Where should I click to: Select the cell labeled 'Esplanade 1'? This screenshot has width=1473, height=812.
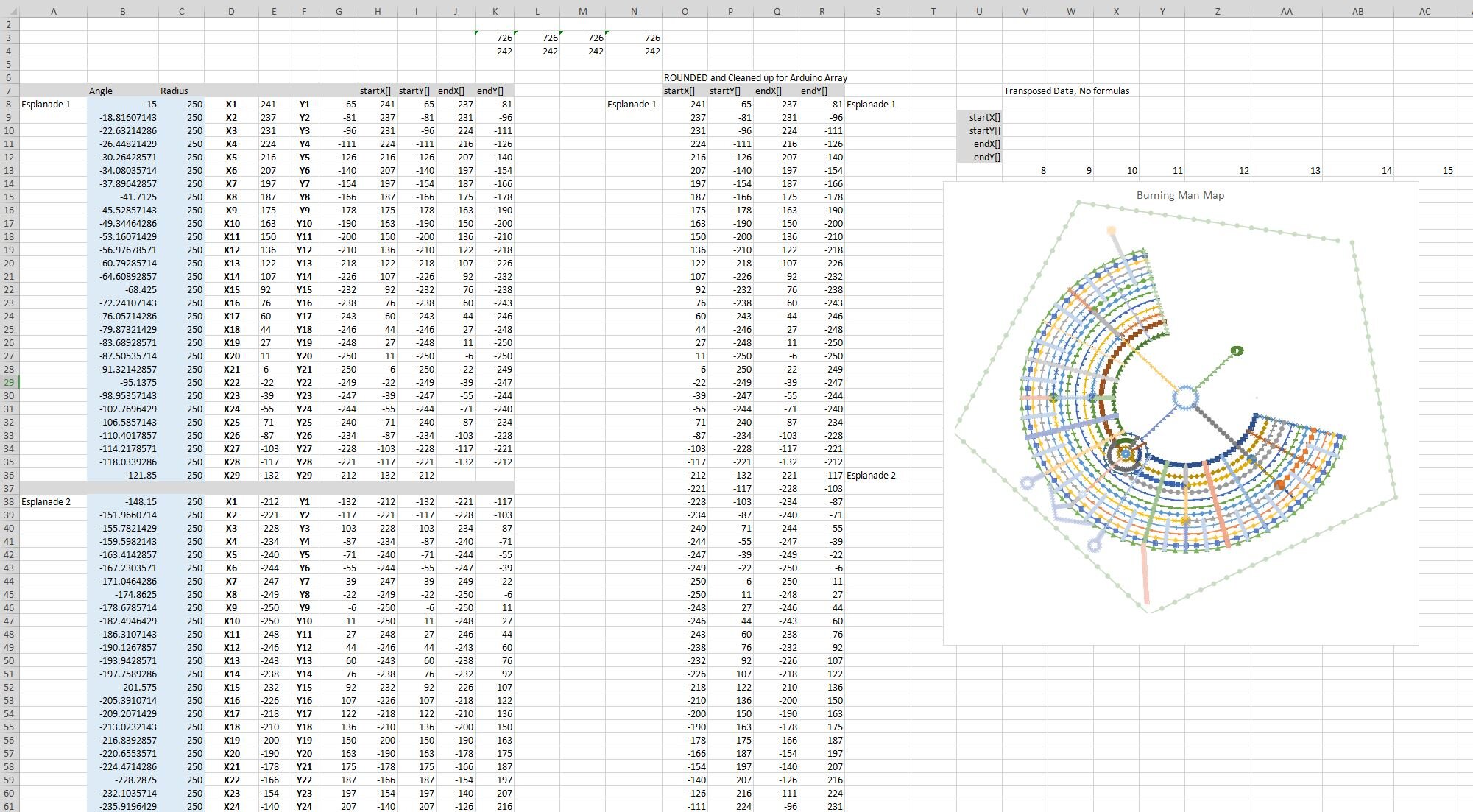click(46, 104)
